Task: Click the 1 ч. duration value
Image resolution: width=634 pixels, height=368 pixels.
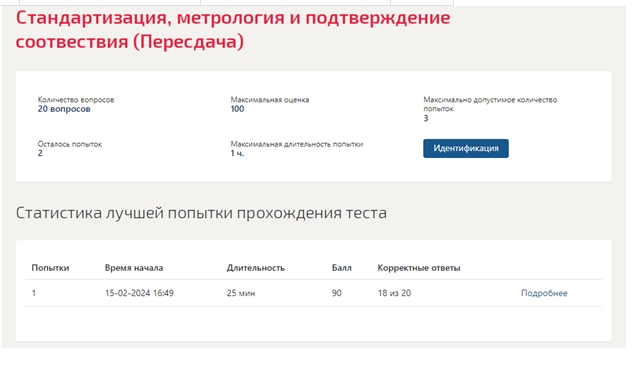Action: point(237,153)
